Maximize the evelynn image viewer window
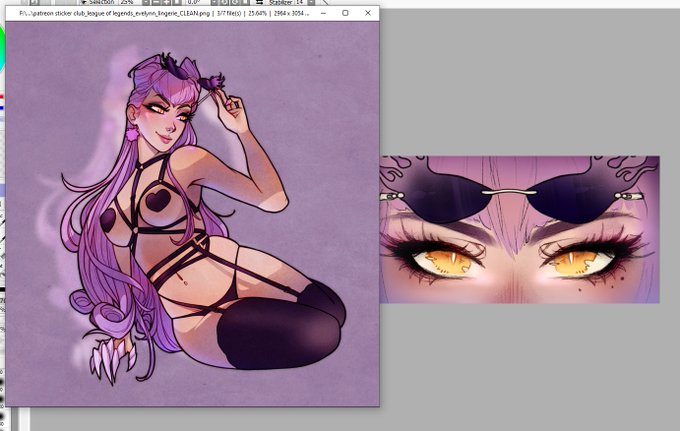This screenshot has width=680, height=431. (x=345, y=13)
